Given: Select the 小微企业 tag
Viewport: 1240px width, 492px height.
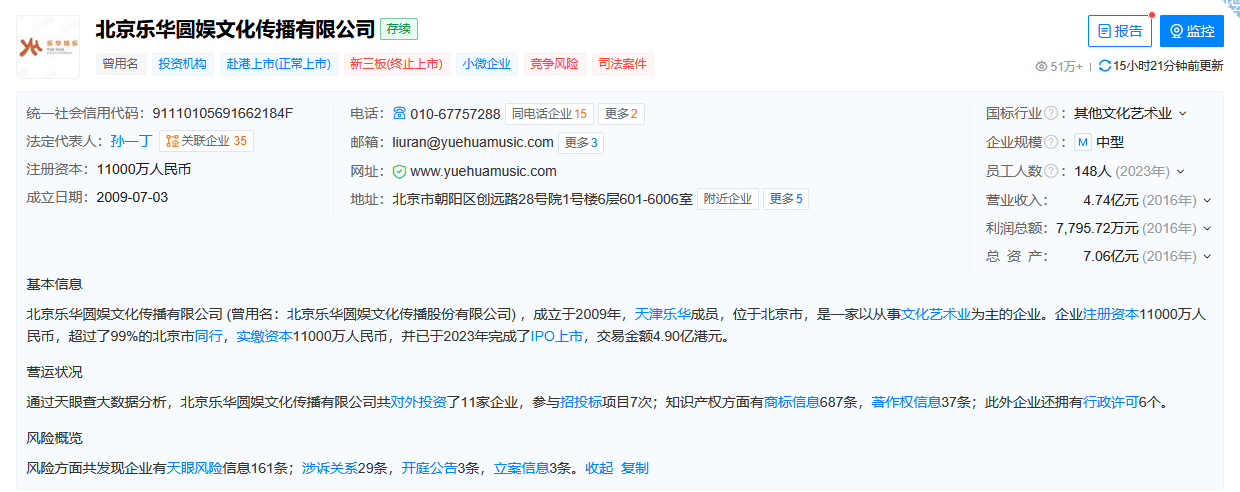Looking at the screenshot, I should coord(487,63).
